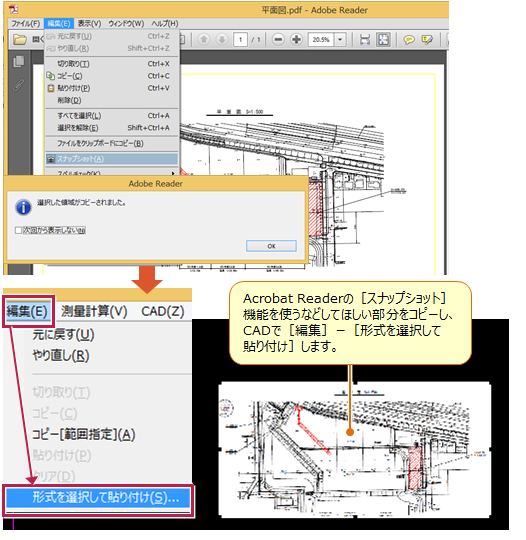The image size is (526, 540).
Task: Open the page thumbnails sidebar icon
Action: [19, 61]
